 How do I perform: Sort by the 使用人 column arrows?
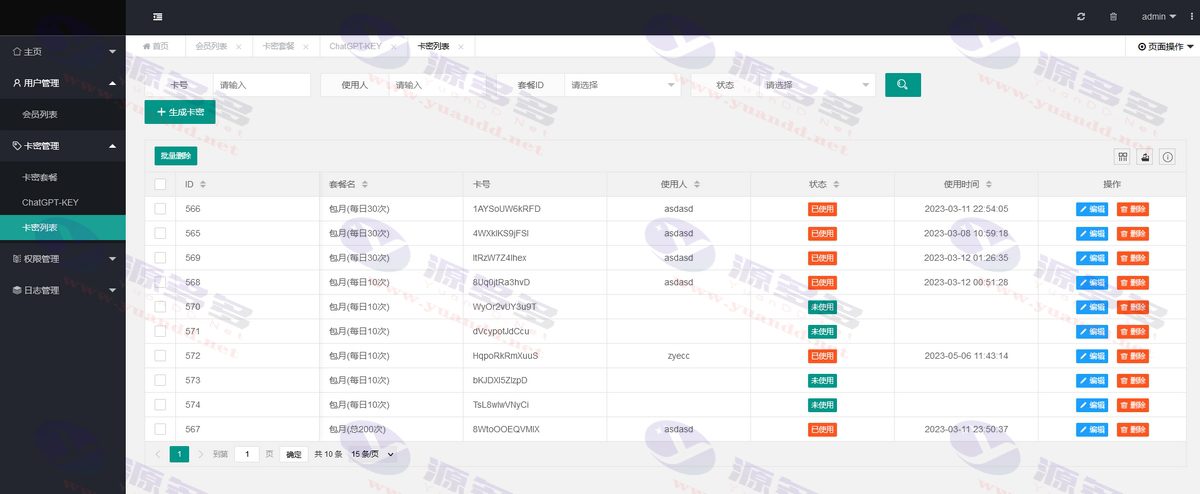click(696, 184)
